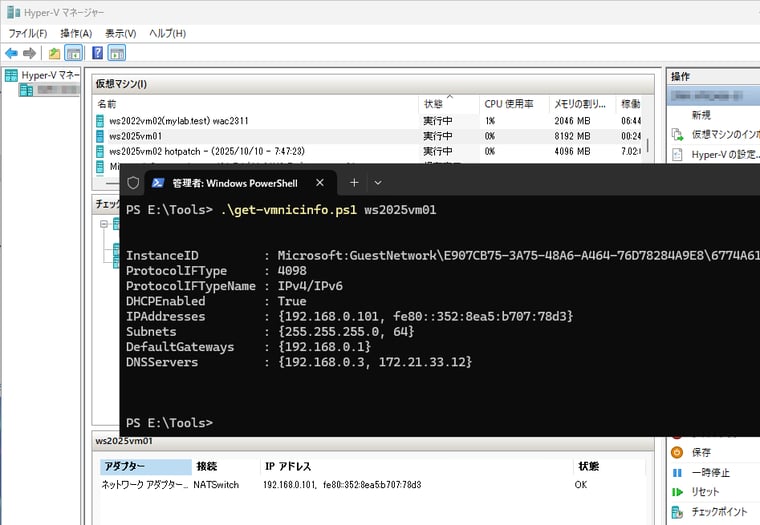
Task: Click the NATSwitch connection cell
Action: coord(216,485)
